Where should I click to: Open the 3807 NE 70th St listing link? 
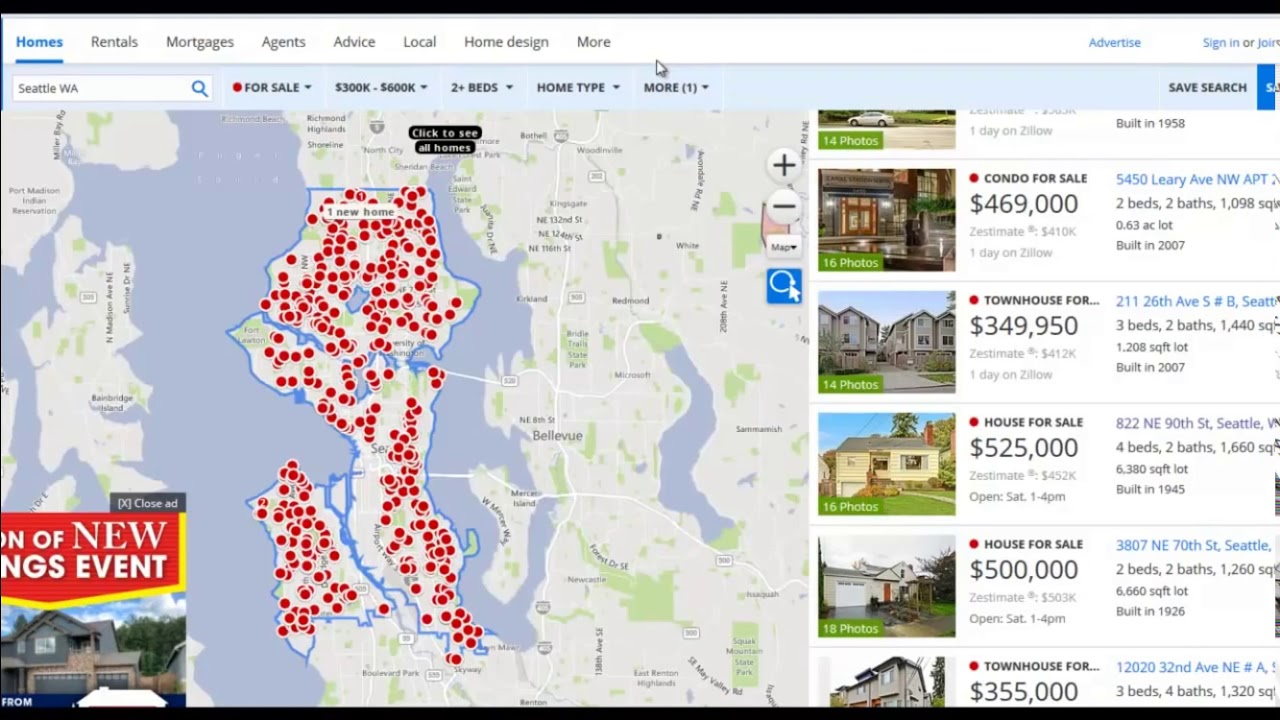tap(1193, 546)
